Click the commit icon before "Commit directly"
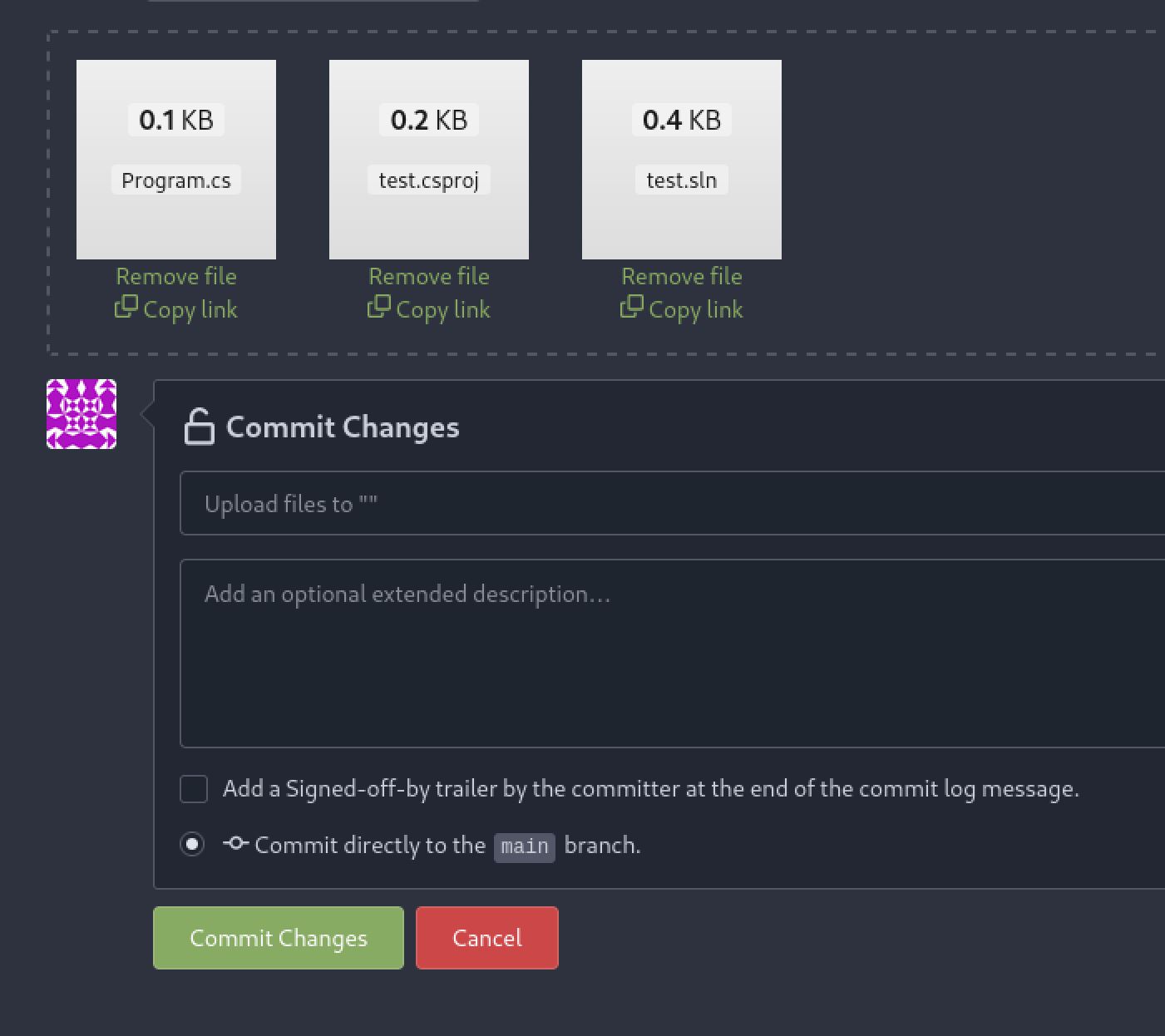The height and width of the screenshot is (1036, 1165). (236, 844)
